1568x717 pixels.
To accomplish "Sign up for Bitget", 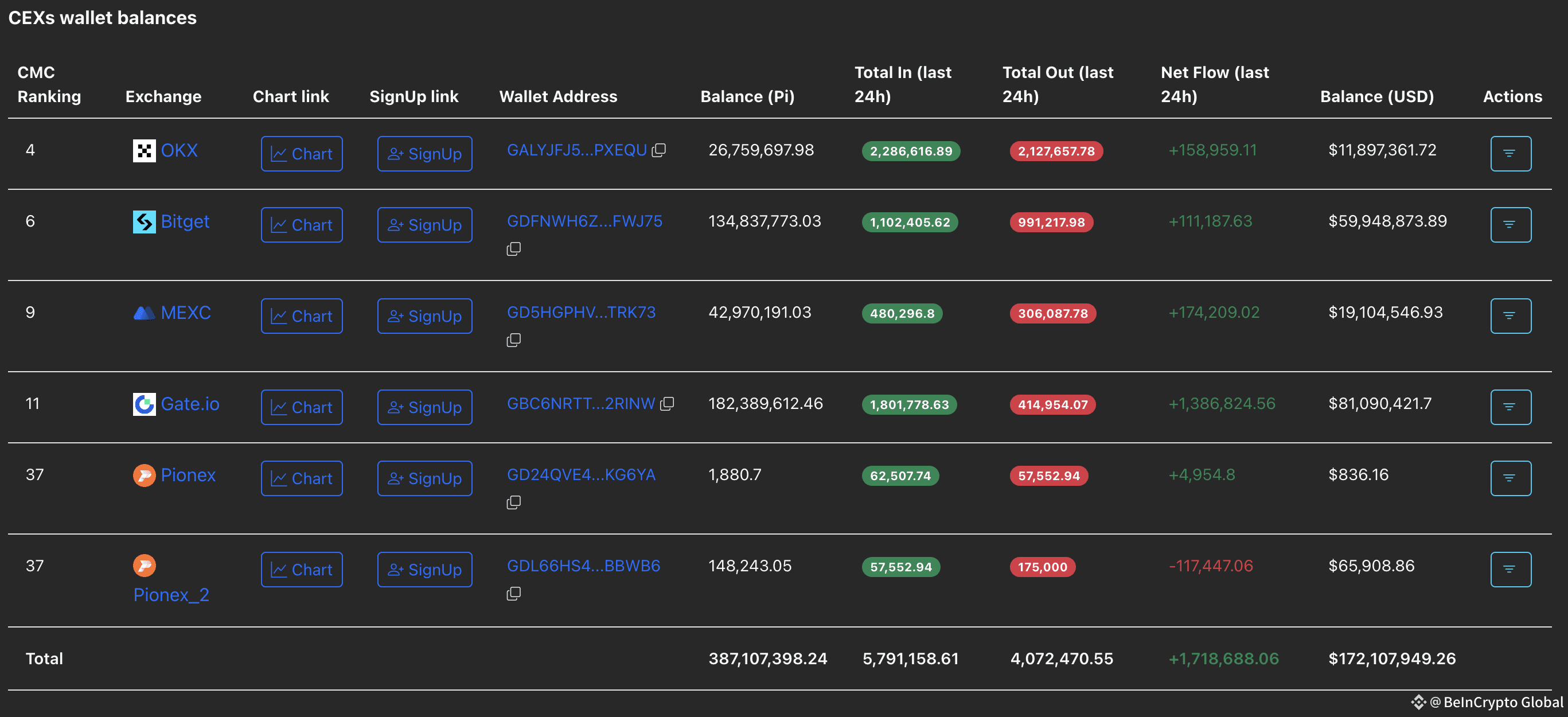I will pyautogui.click(x=425, y=225).
